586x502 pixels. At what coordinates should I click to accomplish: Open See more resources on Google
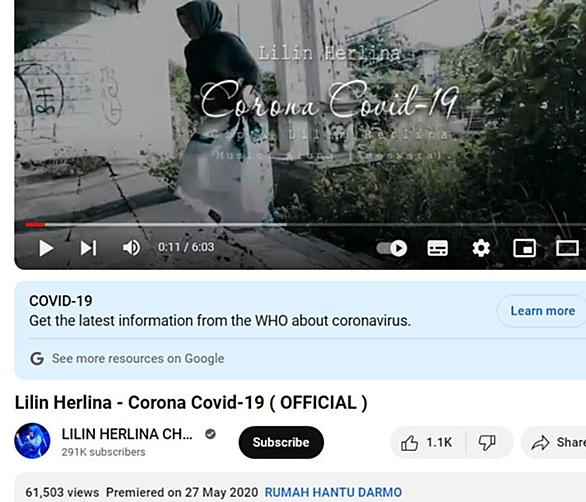[138, 358]
